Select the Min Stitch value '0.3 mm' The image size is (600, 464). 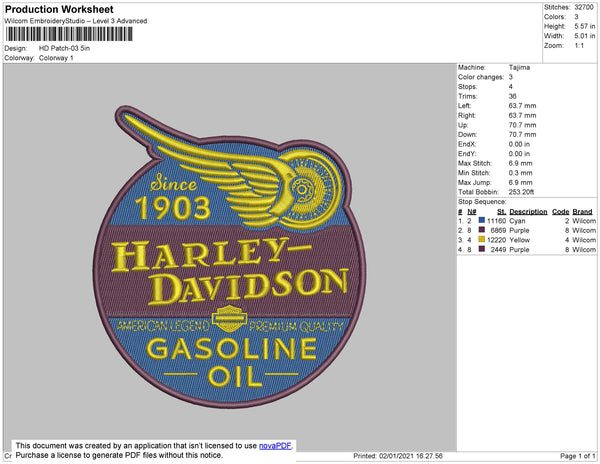520,173
